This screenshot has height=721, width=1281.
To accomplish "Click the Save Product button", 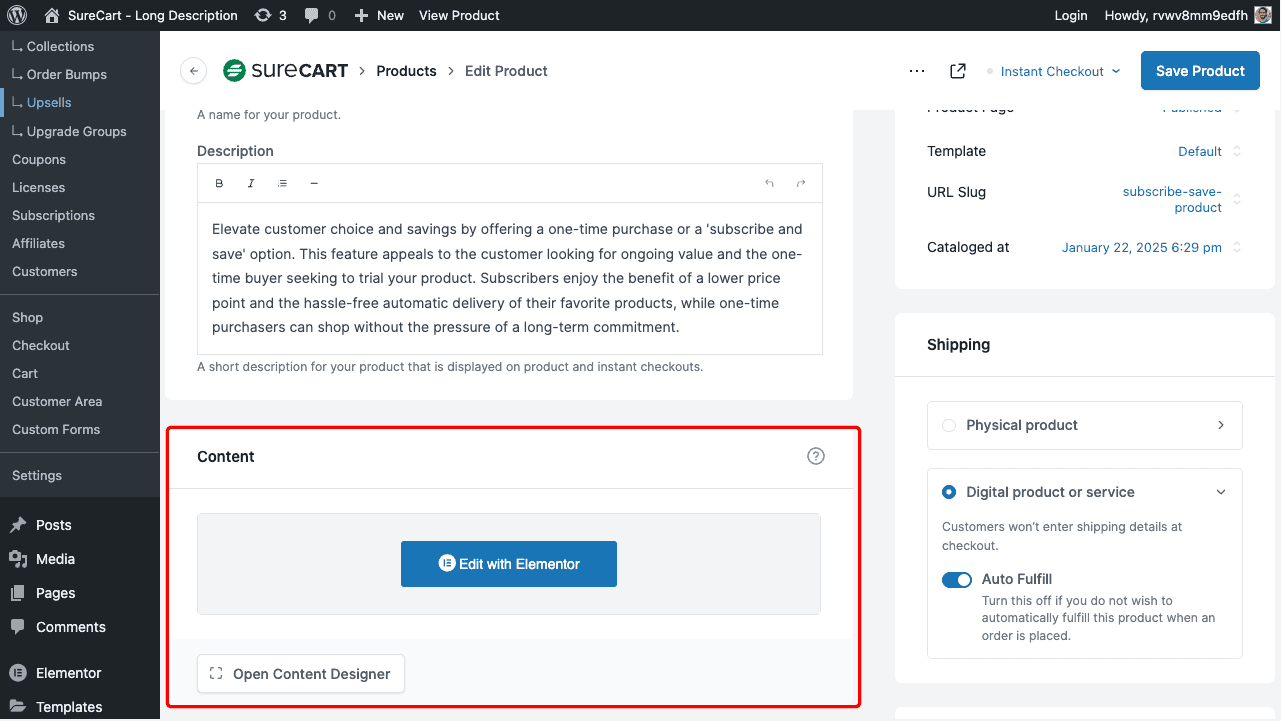I will [1199, 70].
